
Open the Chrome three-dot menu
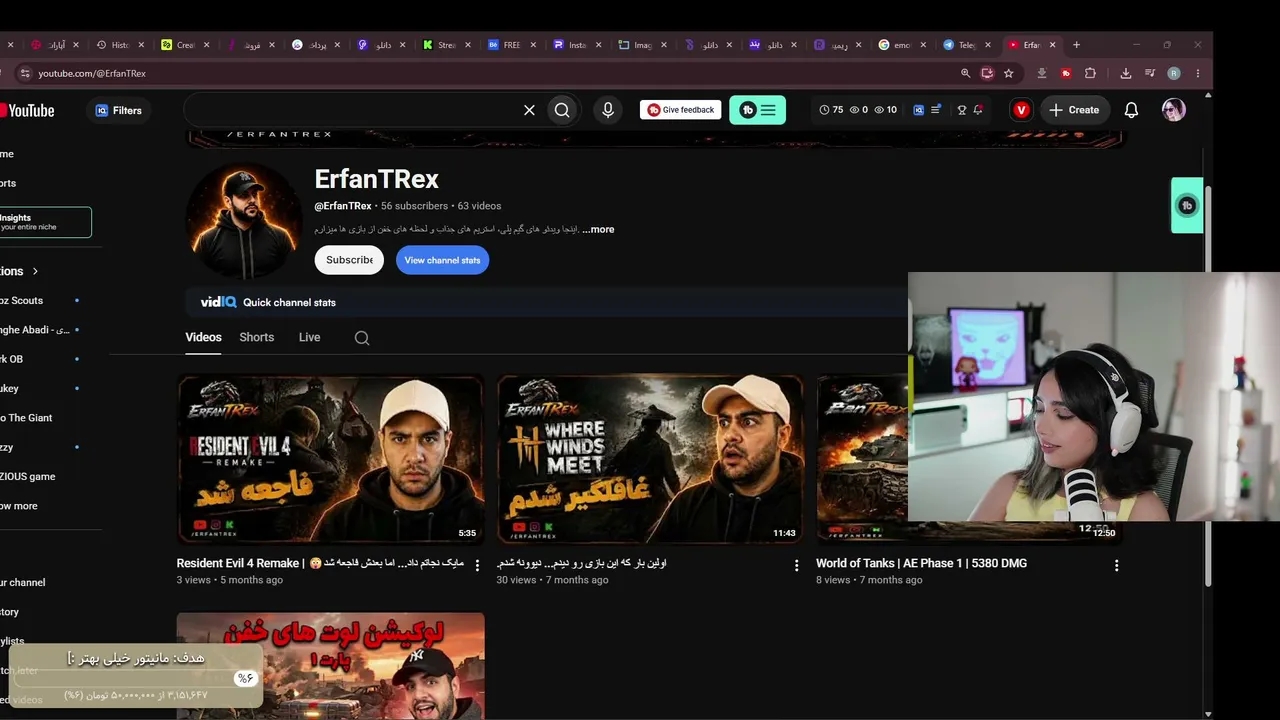[1198, 73]
